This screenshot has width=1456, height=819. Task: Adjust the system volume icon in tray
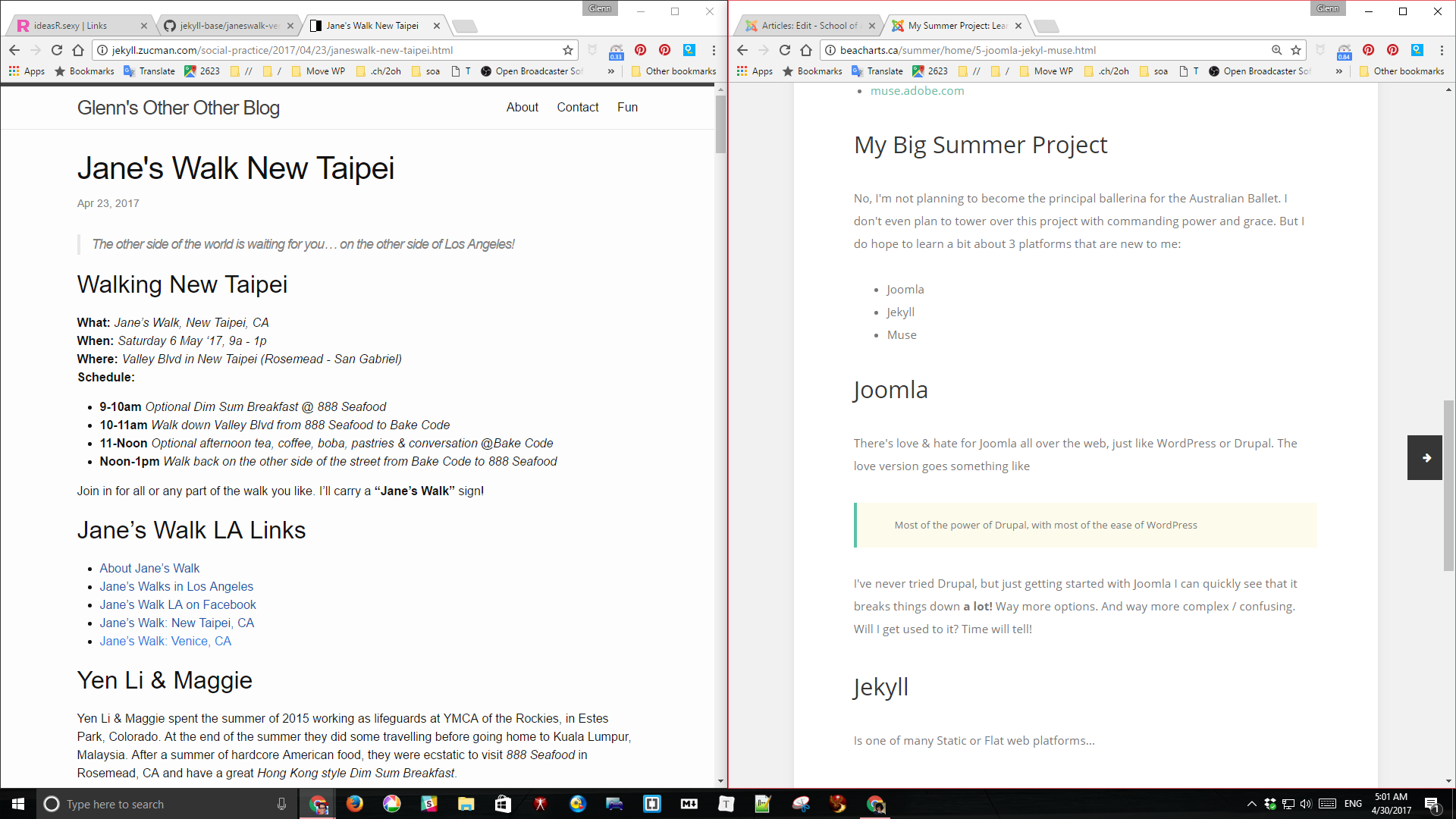coord(1305,804)
